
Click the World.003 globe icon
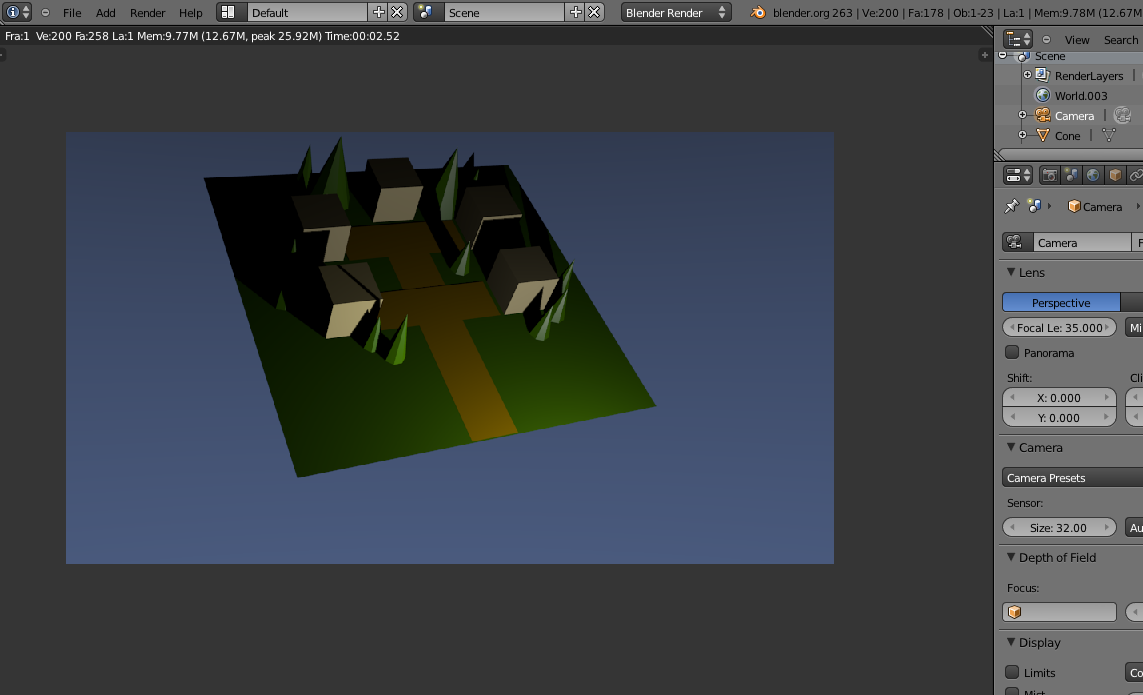pos(1042,96)
